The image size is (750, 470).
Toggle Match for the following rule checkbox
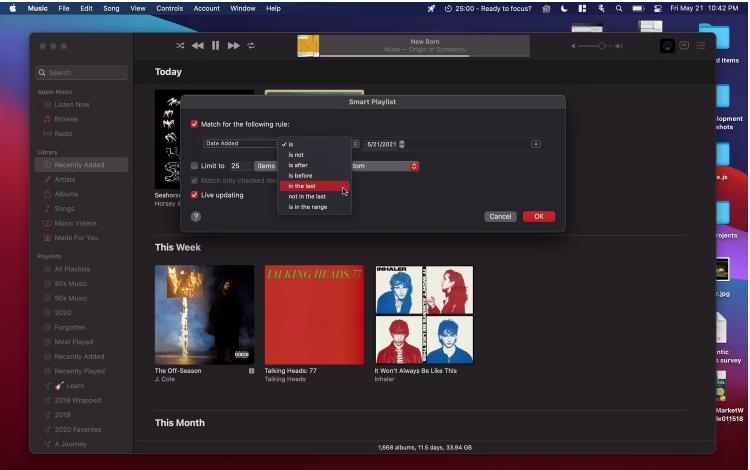pyautogui.click(x=194, y=124)
